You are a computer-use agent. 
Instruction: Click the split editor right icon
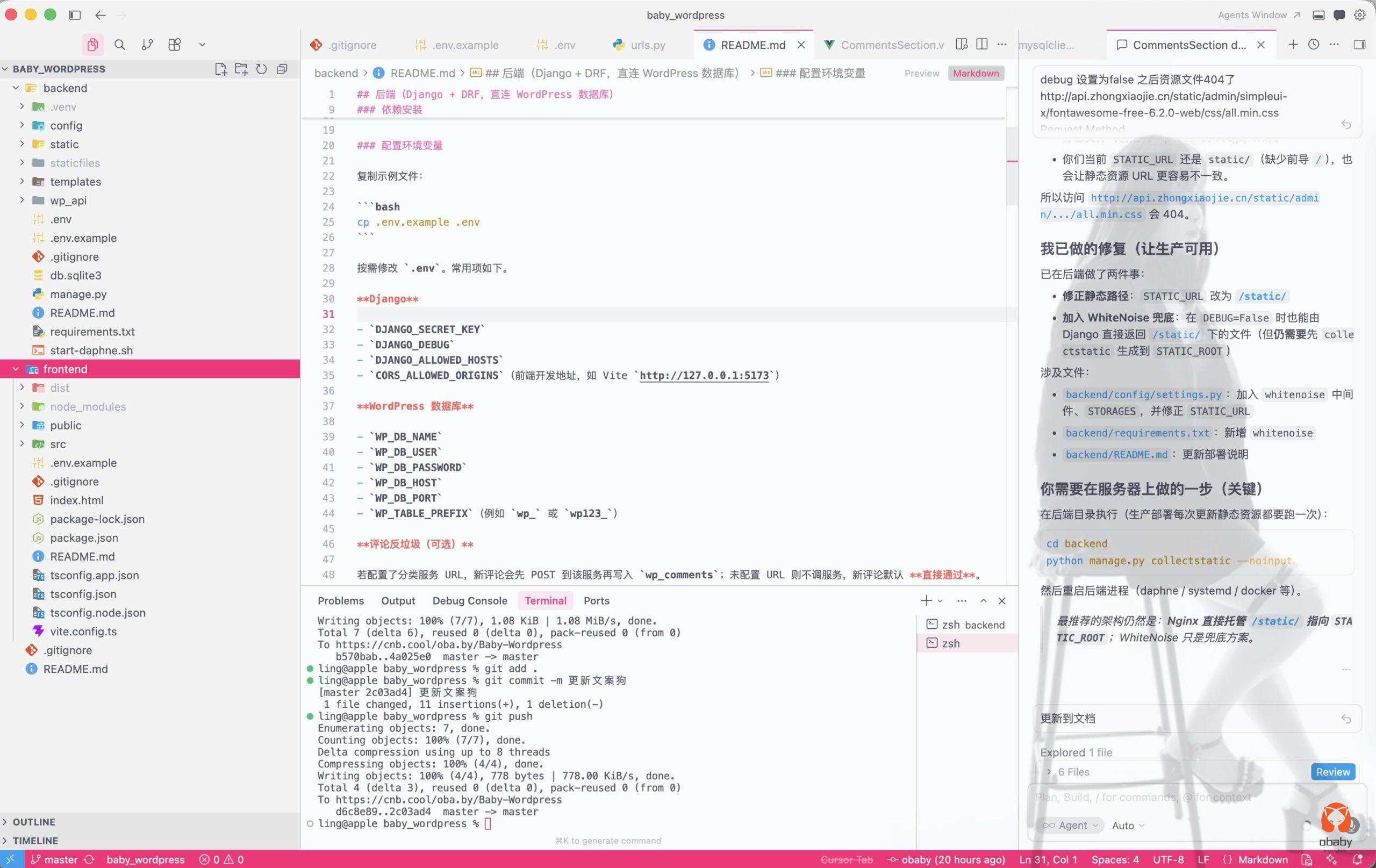[981, 45]
